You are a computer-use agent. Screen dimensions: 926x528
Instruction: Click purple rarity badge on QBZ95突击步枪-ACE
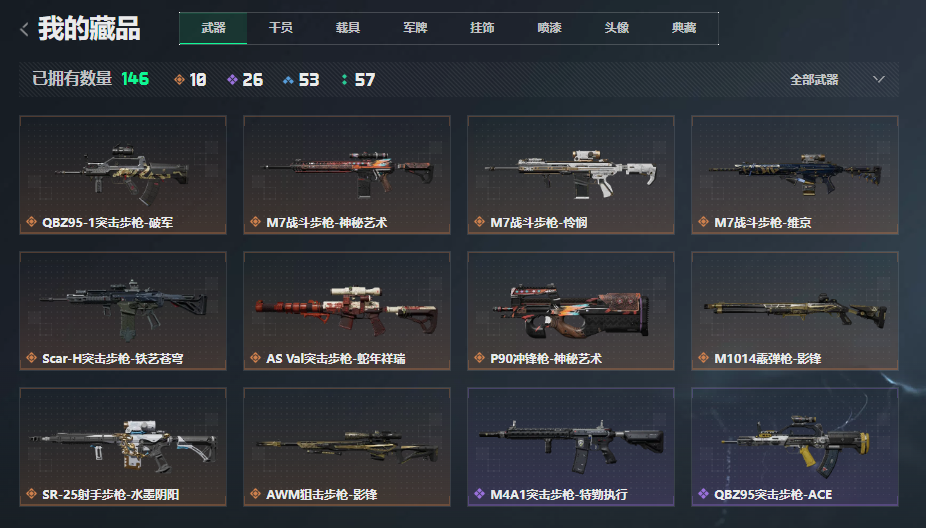point(703,494)
